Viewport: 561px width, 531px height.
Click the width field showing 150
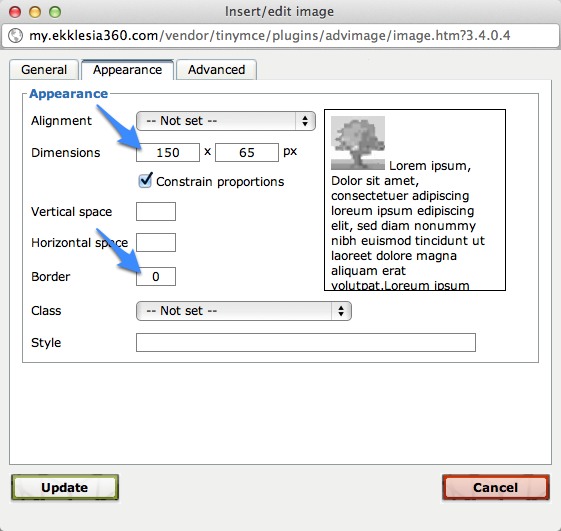pos(168,152)
